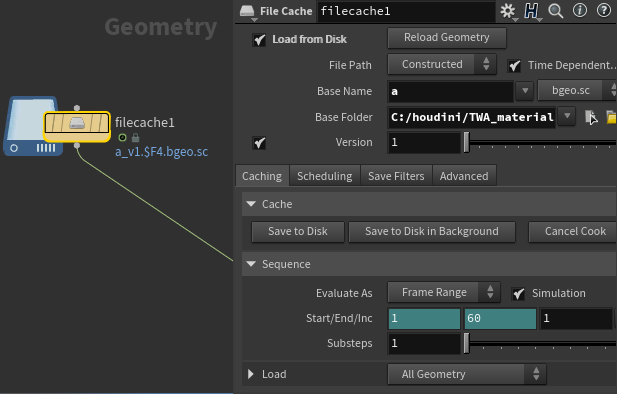Viewport: 617px width, 394px height.
Task: Click the node name field filecache1
Action: (x=406, y=11)
